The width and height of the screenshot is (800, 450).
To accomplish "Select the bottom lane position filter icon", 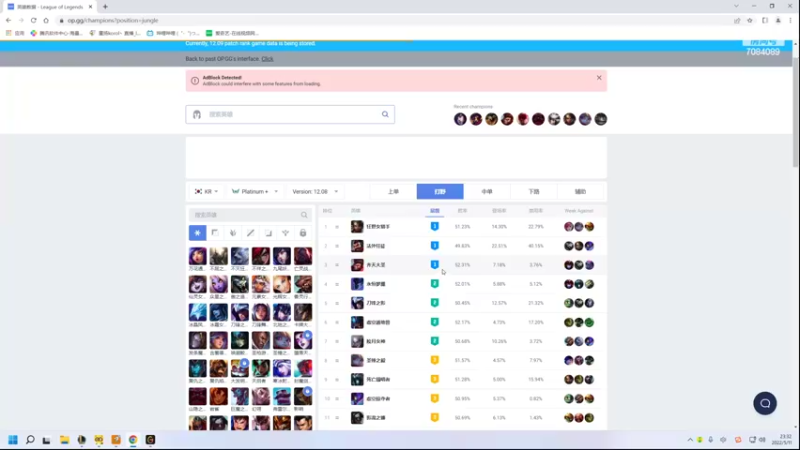I will tap(268, 233).
